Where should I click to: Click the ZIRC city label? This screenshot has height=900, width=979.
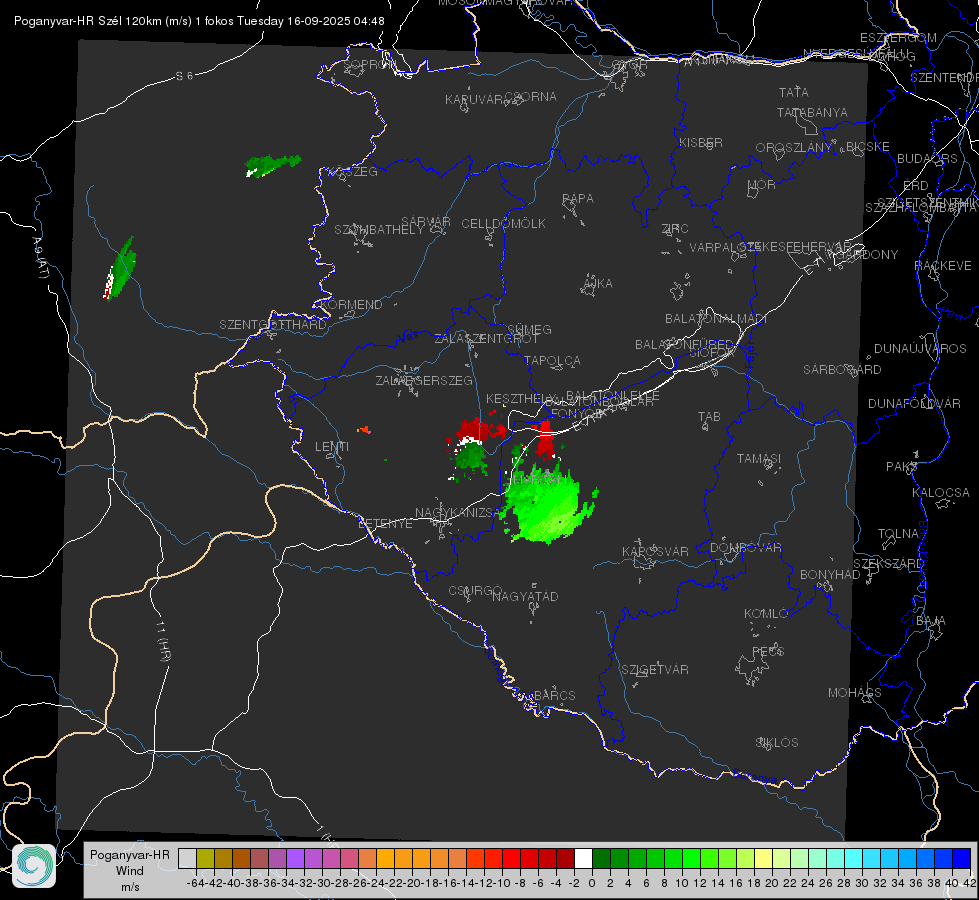click(x=675, y=229)
